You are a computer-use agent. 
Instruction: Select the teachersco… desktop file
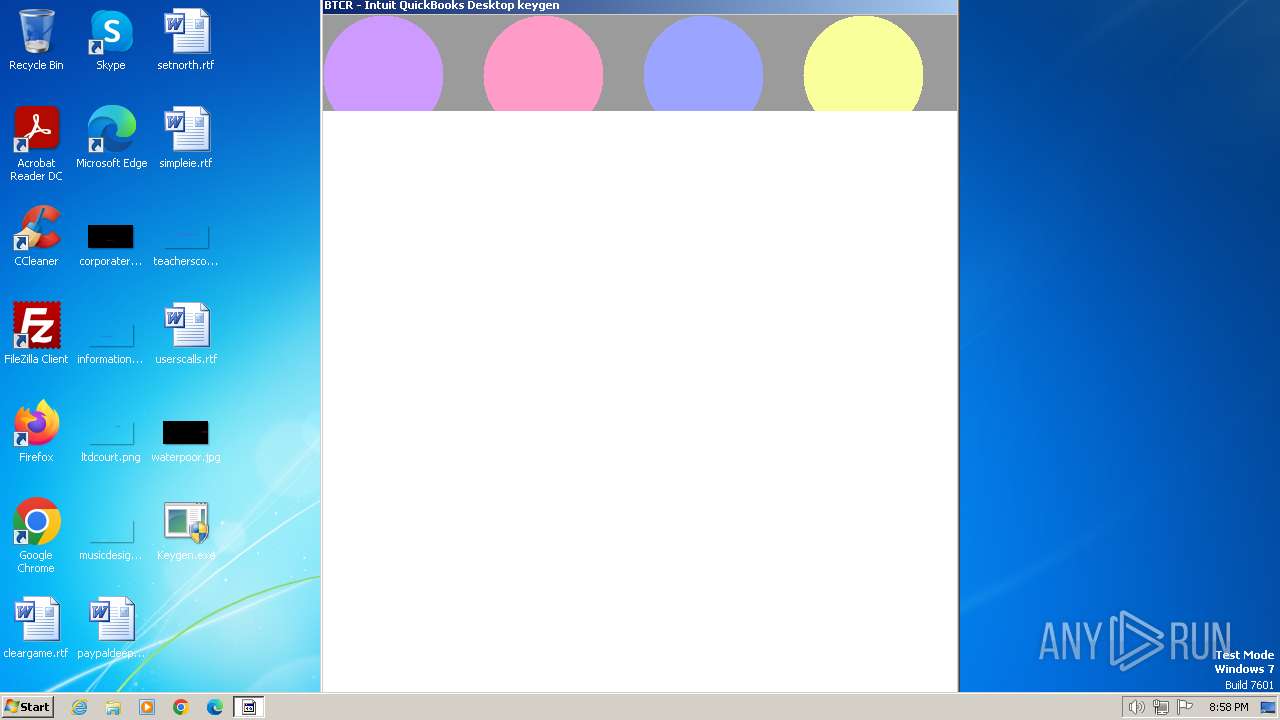(x=186, y=244)
